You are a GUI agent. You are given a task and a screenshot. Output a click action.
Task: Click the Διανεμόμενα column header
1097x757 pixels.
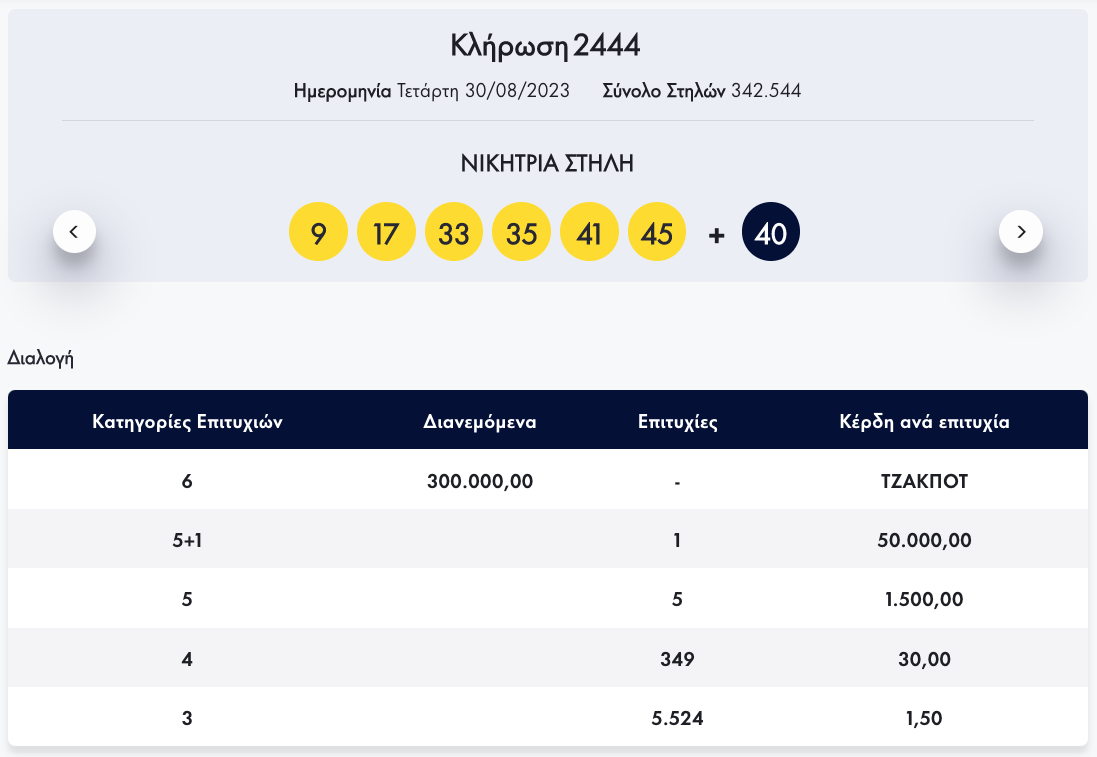coord(480,421)
